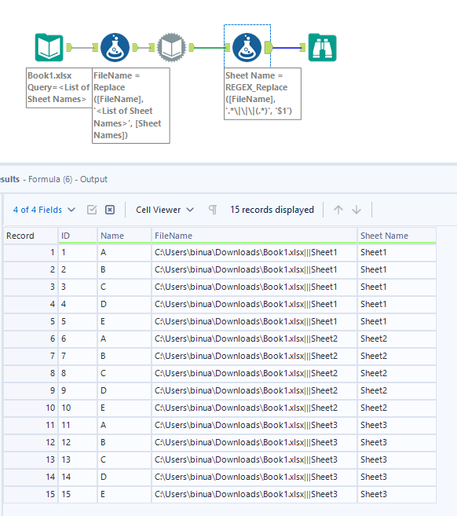Click Name cell A in record 11
The image size is (457, 516).
coord(124,425)
